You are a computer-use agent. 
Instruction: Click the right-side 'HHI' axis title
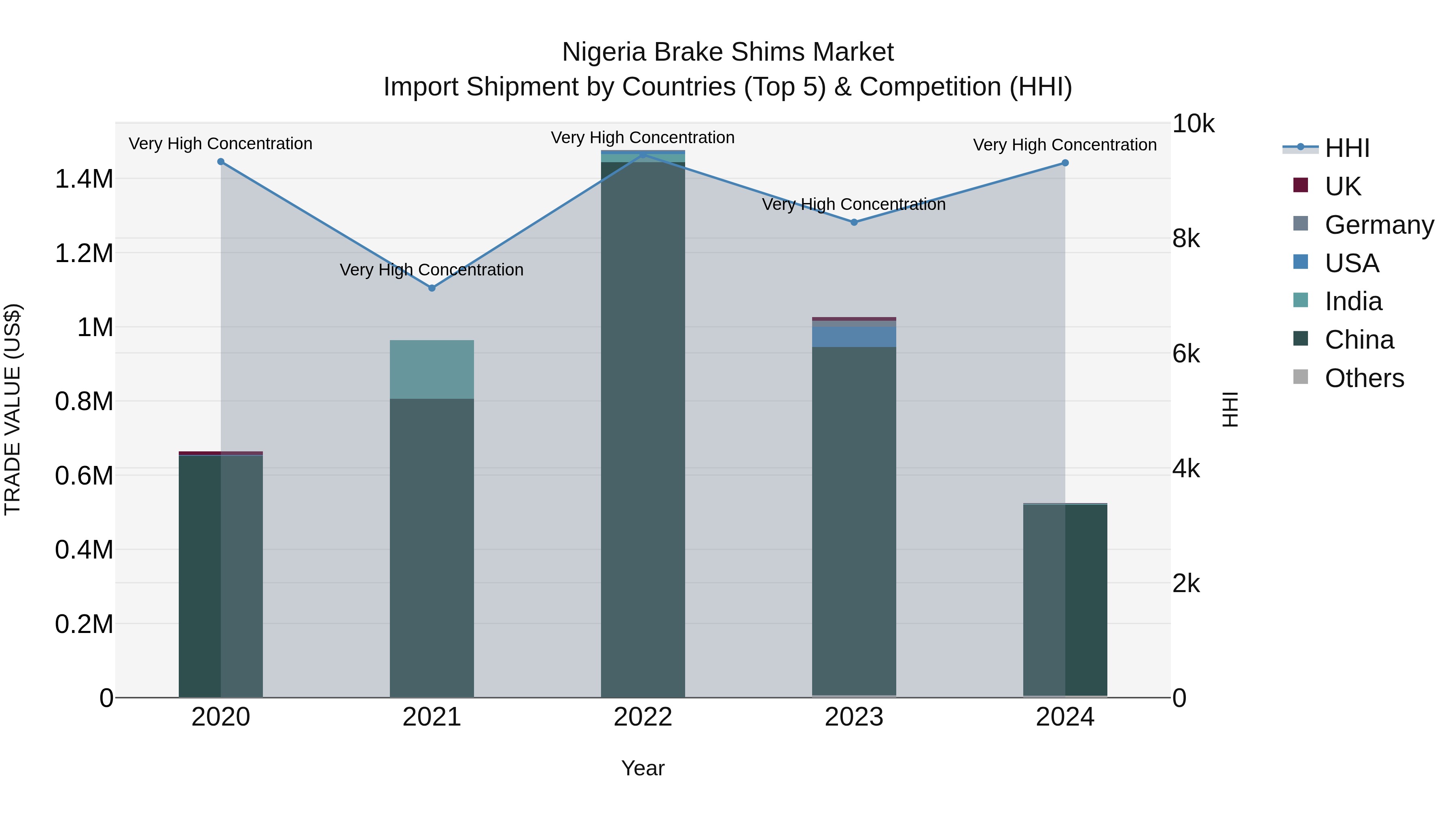(1230, 410)
